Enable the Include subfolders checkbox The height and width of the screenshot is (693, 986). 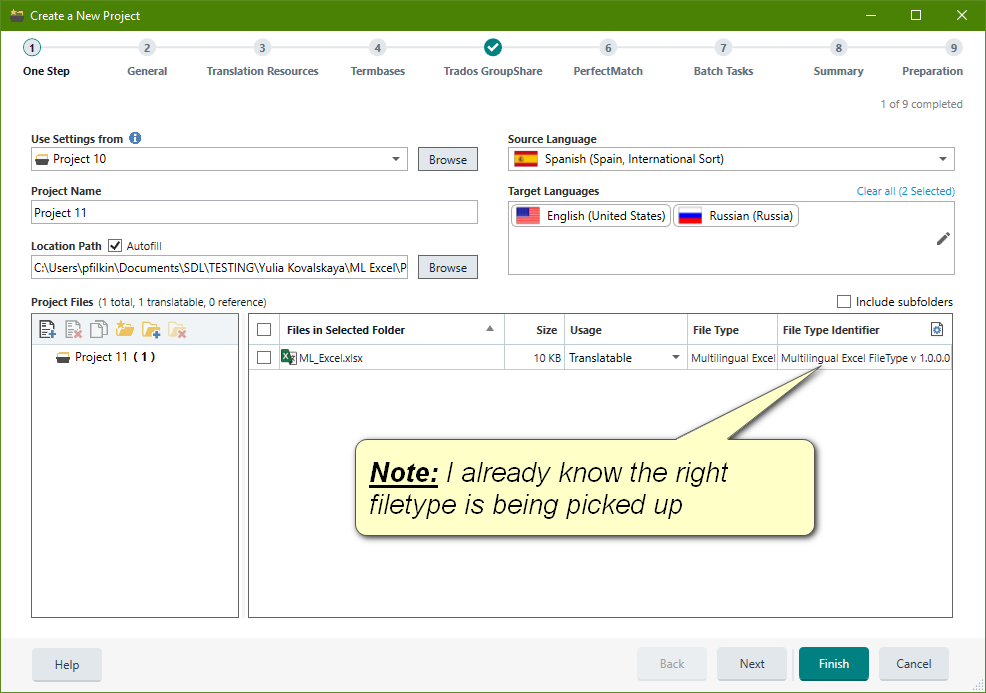click(x=844, y=302)
